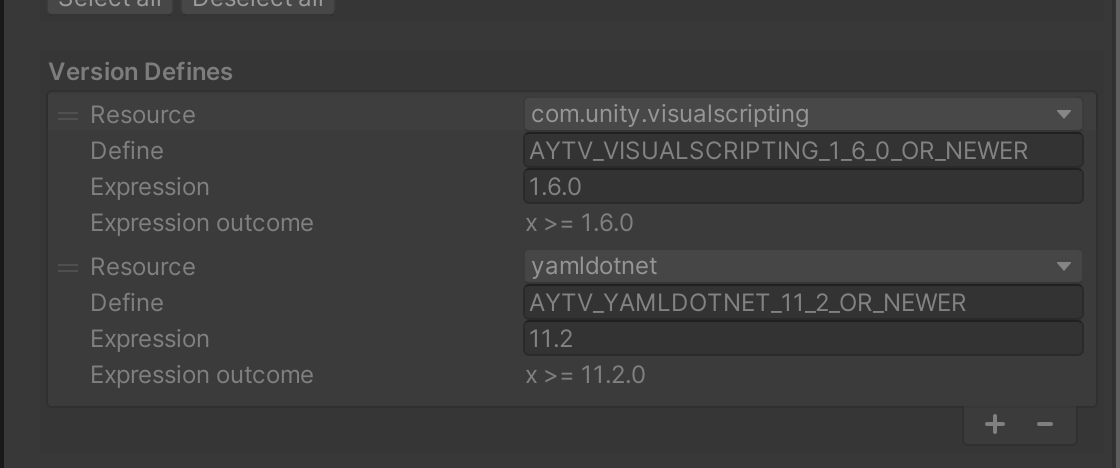Click the x >= 11.2.0 expression outcome
1120x468 pixels.
(586, 375)
